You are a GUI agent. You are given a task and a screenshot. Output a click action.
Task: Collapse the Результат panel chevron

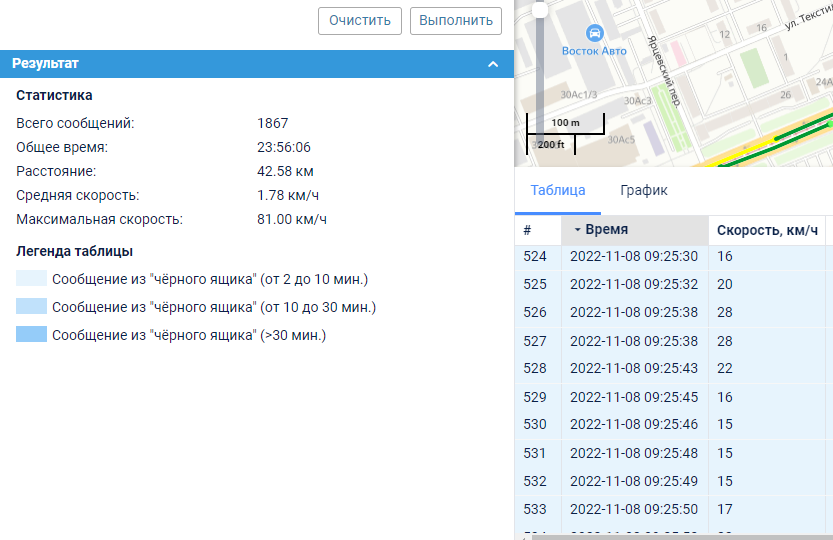(x=492, y=64)
